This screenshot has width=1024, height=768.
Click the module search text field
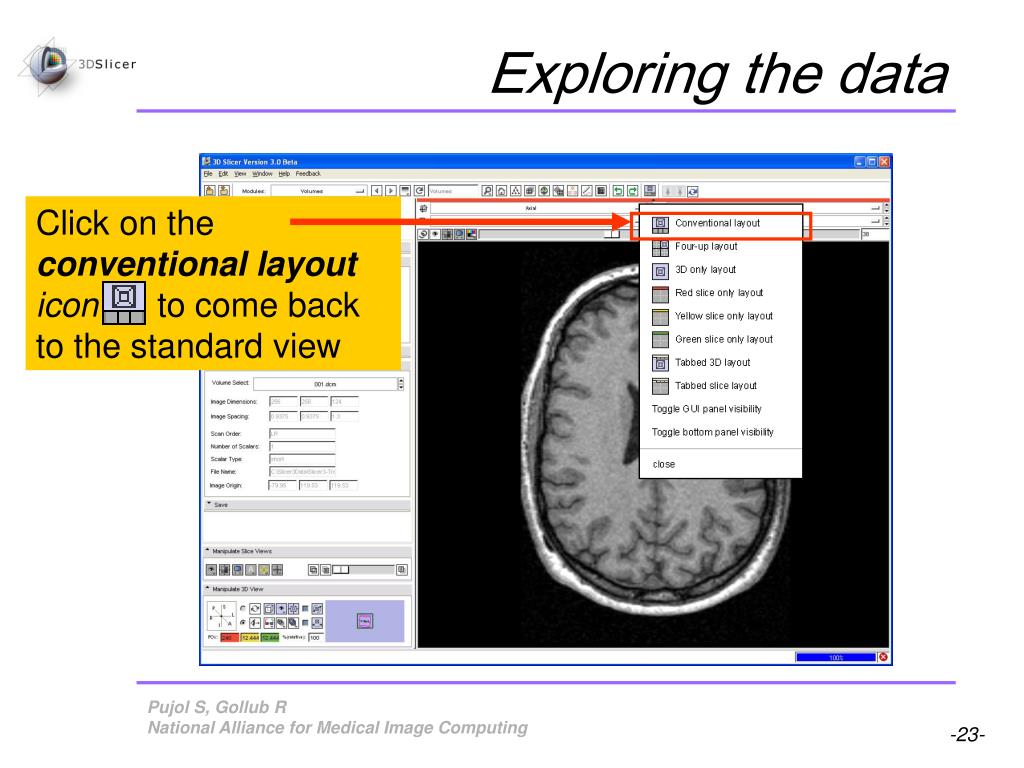453,191
